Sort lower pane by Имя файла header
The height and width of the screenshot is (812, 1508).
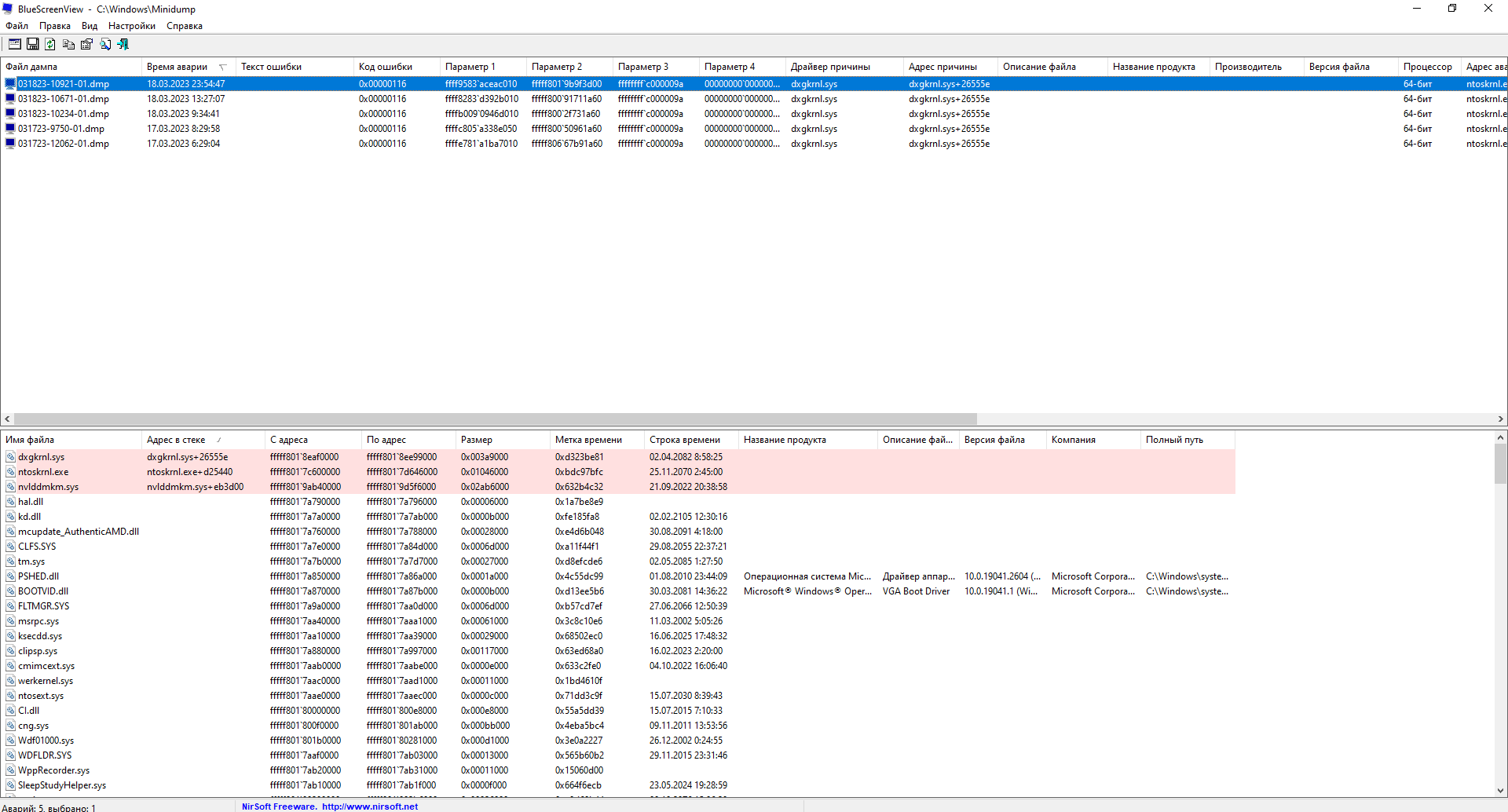point(71,440)
